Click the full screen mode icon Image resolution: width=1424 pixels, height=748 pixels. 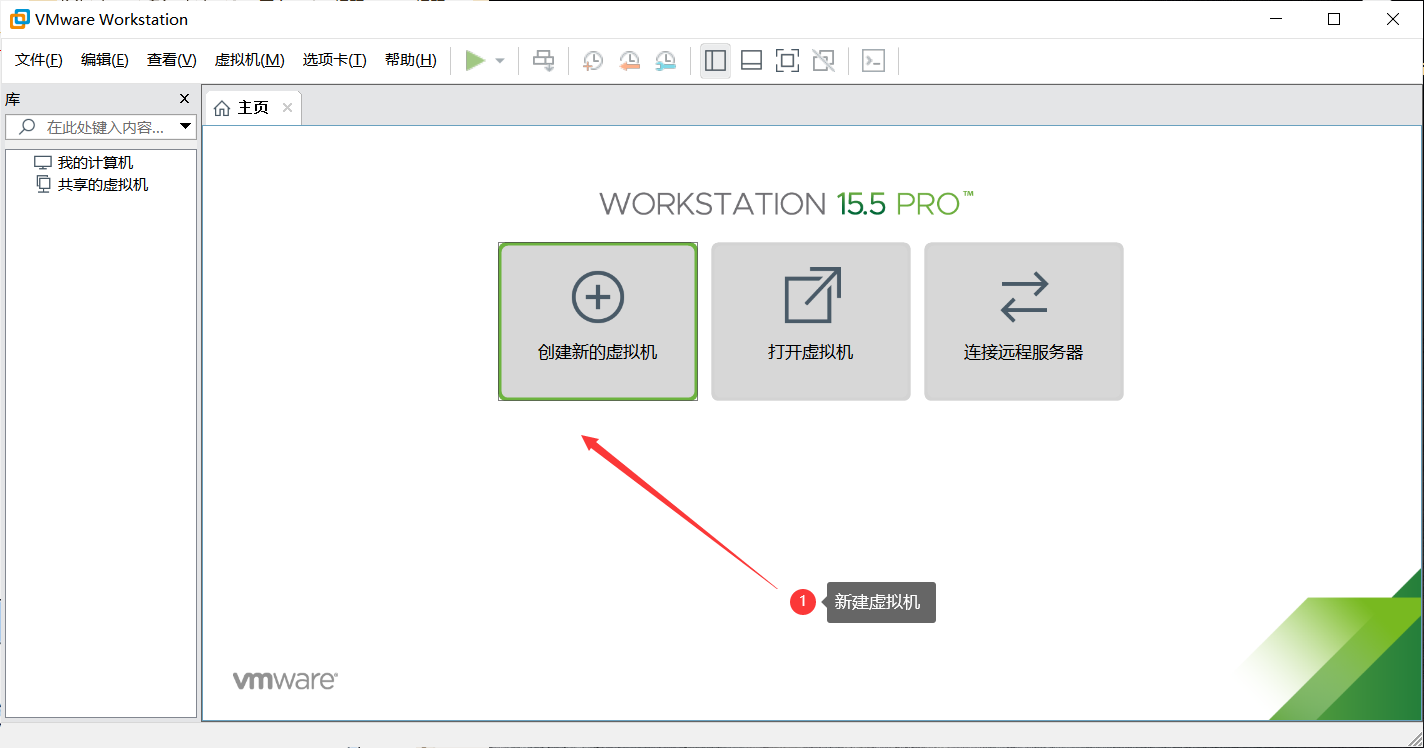pyautogui.click(x=787, y=61)
